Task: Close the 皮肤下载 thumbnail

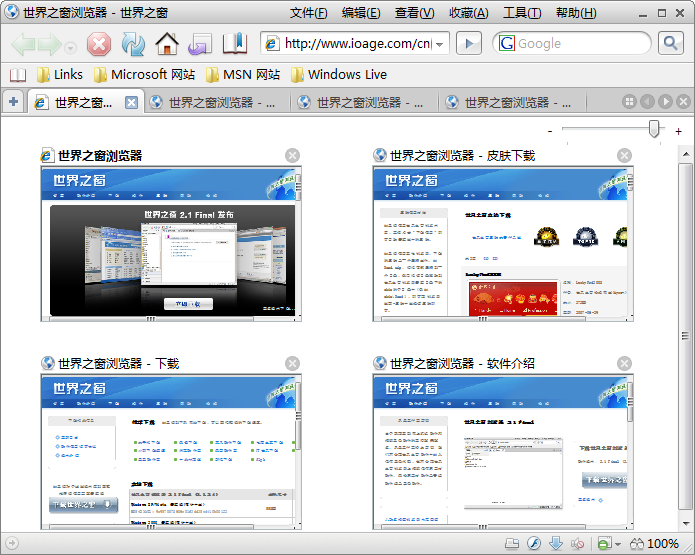Action: point(624,156)
